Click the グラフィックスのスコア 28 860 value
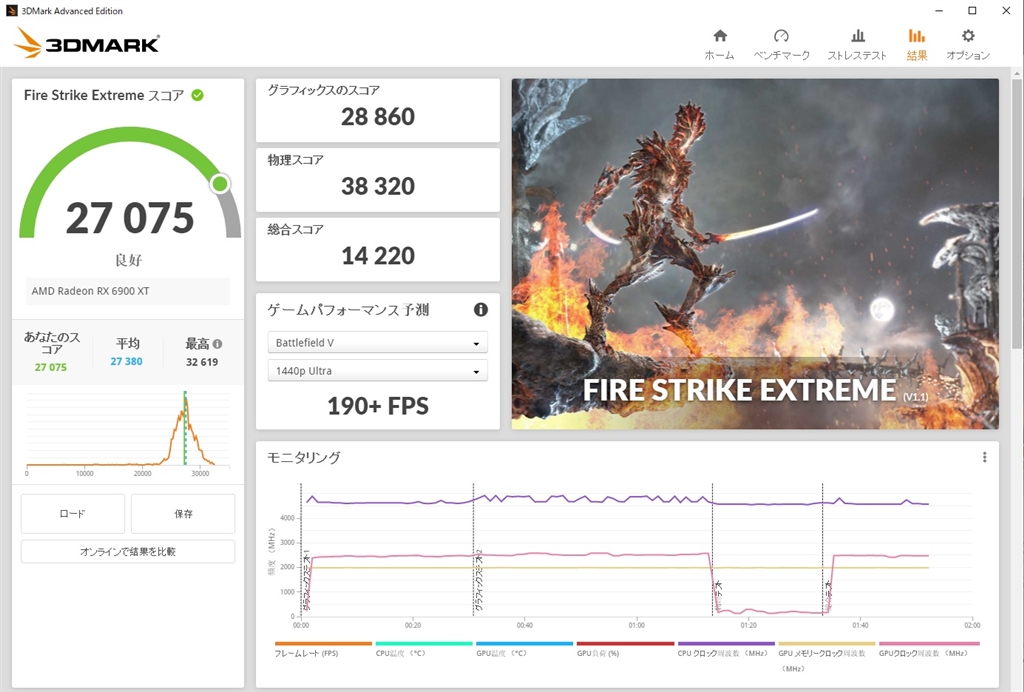This screenshot has width=1024, height=692. click(x=377, y=117)
